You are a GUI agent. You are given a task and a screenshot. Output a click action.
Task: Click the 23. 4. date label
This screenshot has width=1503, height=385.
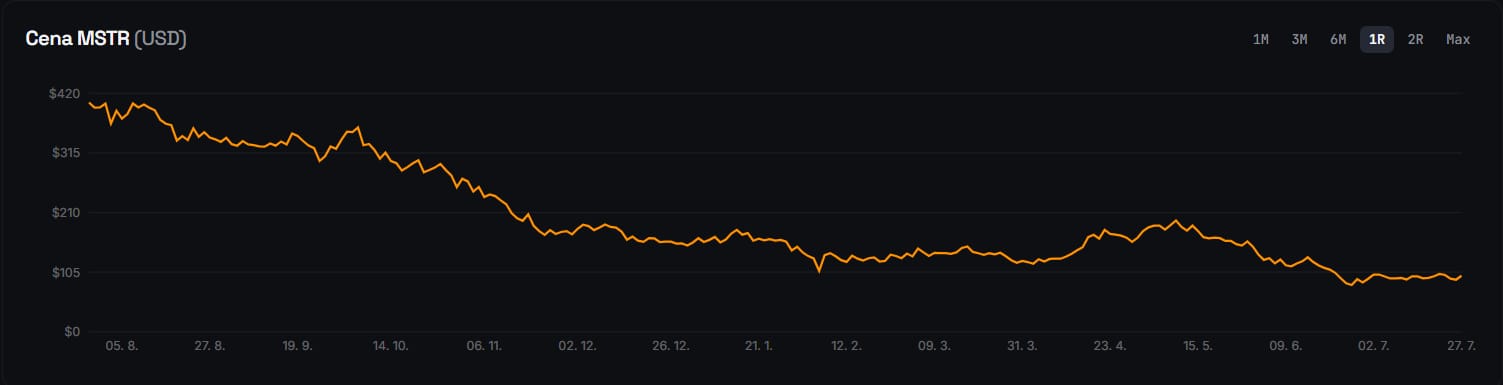pyautogui.click(x=1110, y=346)
